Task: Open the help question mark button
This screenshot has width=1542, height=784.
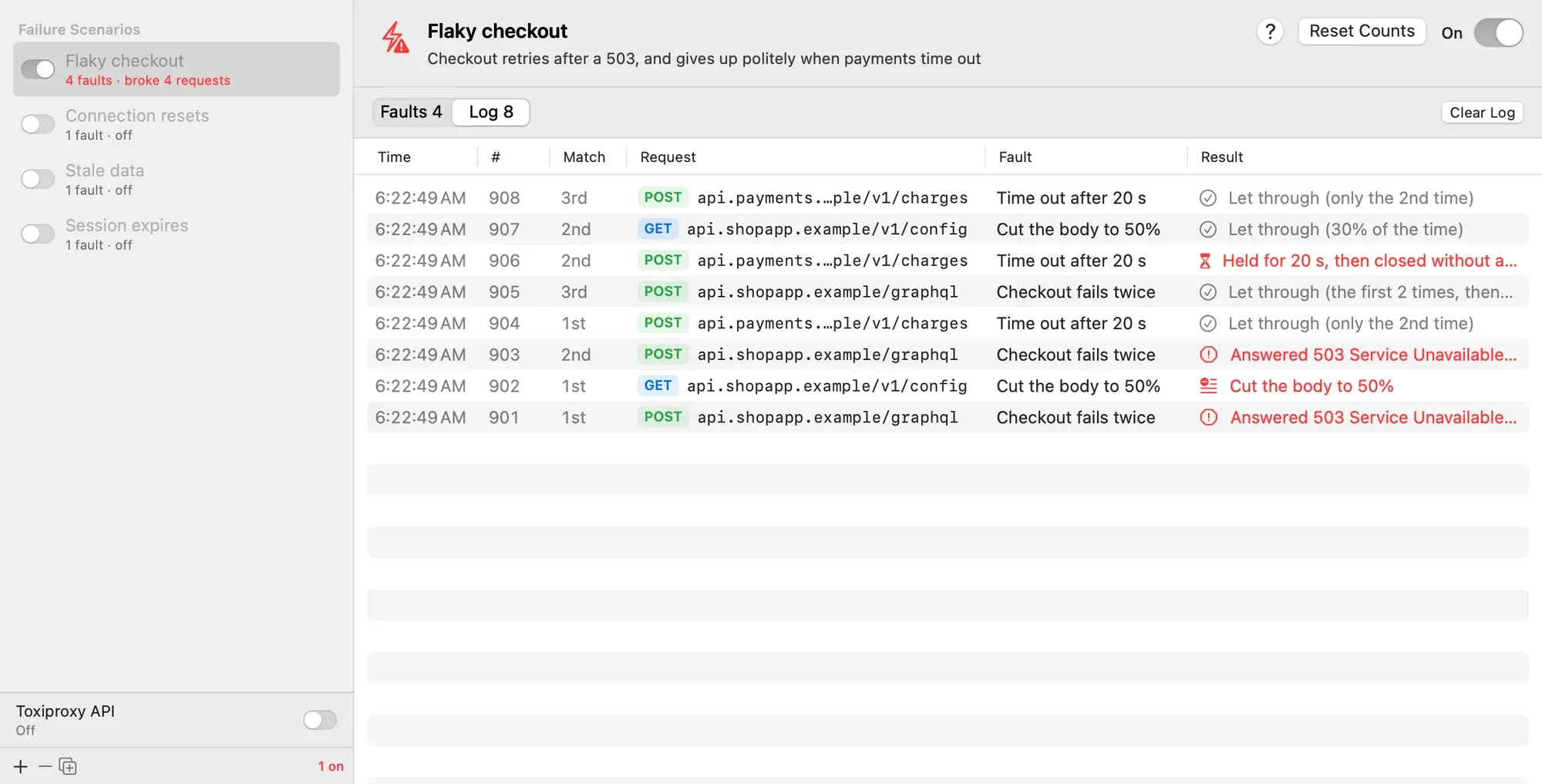Action: point(1270,32)
